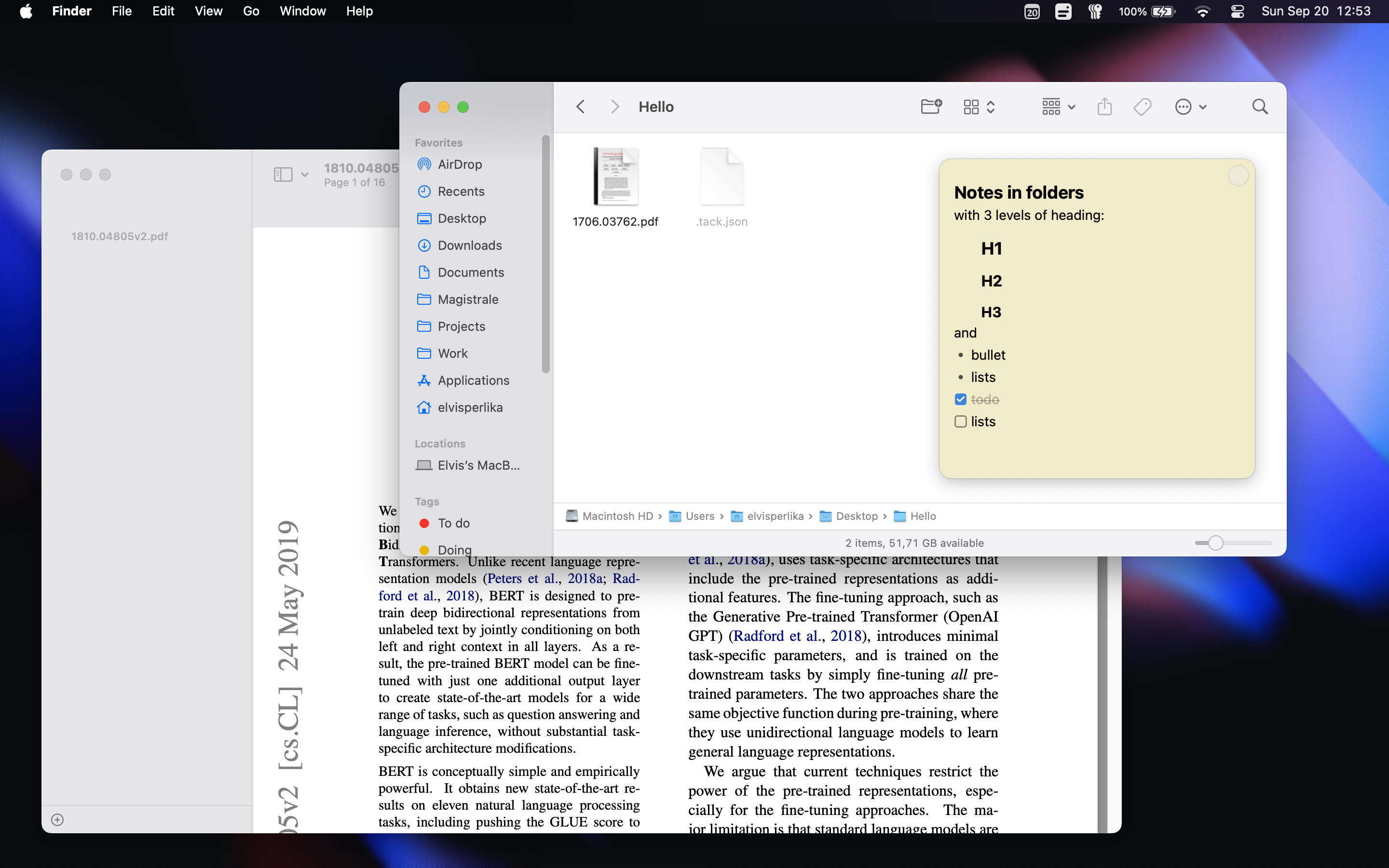Click the Finder sidebar scrollbar
The height and width of the screenshot is (868, 1389).
point(545,254)
